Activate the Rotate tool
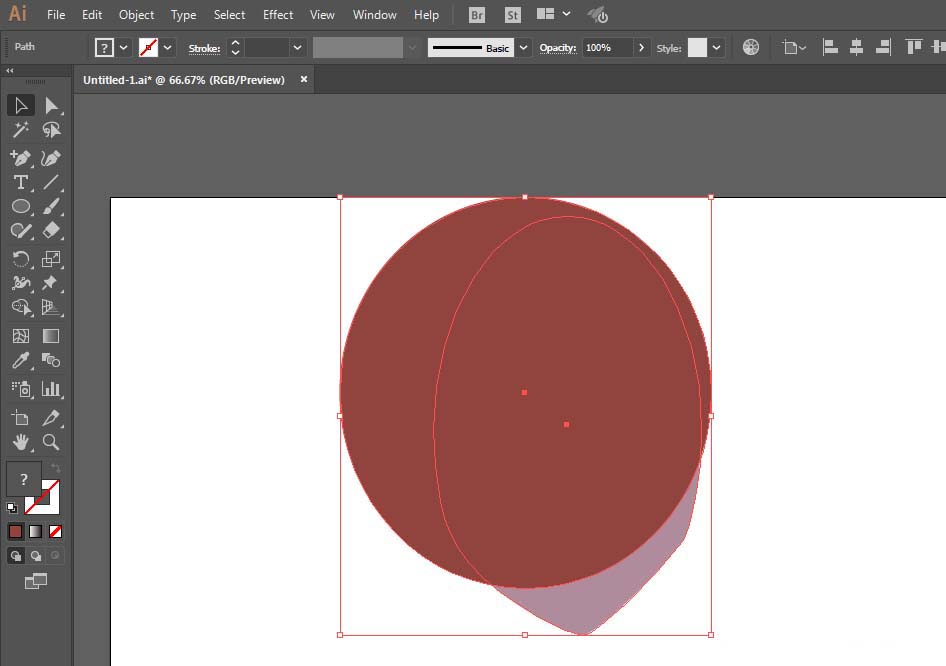Screen dimensions: 946x666 (x=21, y=259)
